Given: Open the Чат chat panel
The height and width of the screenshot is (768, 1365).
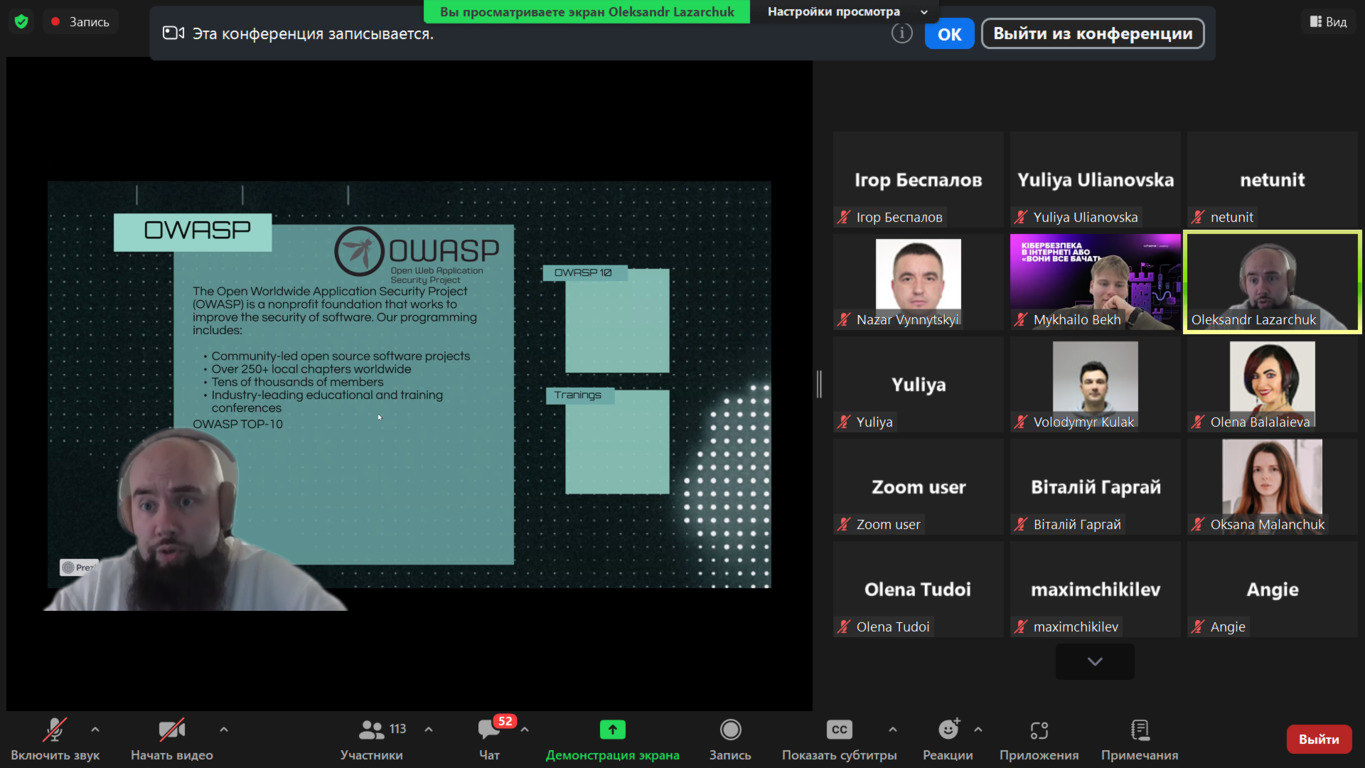Looking at the screenshot, I should tap(489, 739).
